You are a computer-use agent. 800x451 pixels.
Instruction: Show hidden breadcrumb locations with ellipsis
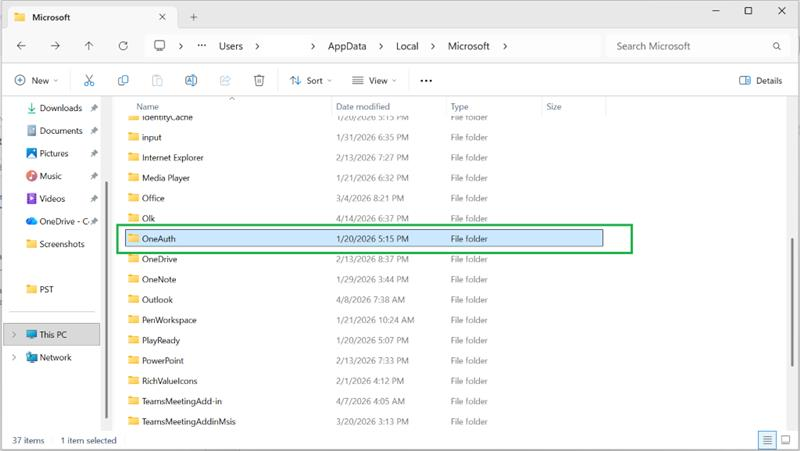pos(202,45)
